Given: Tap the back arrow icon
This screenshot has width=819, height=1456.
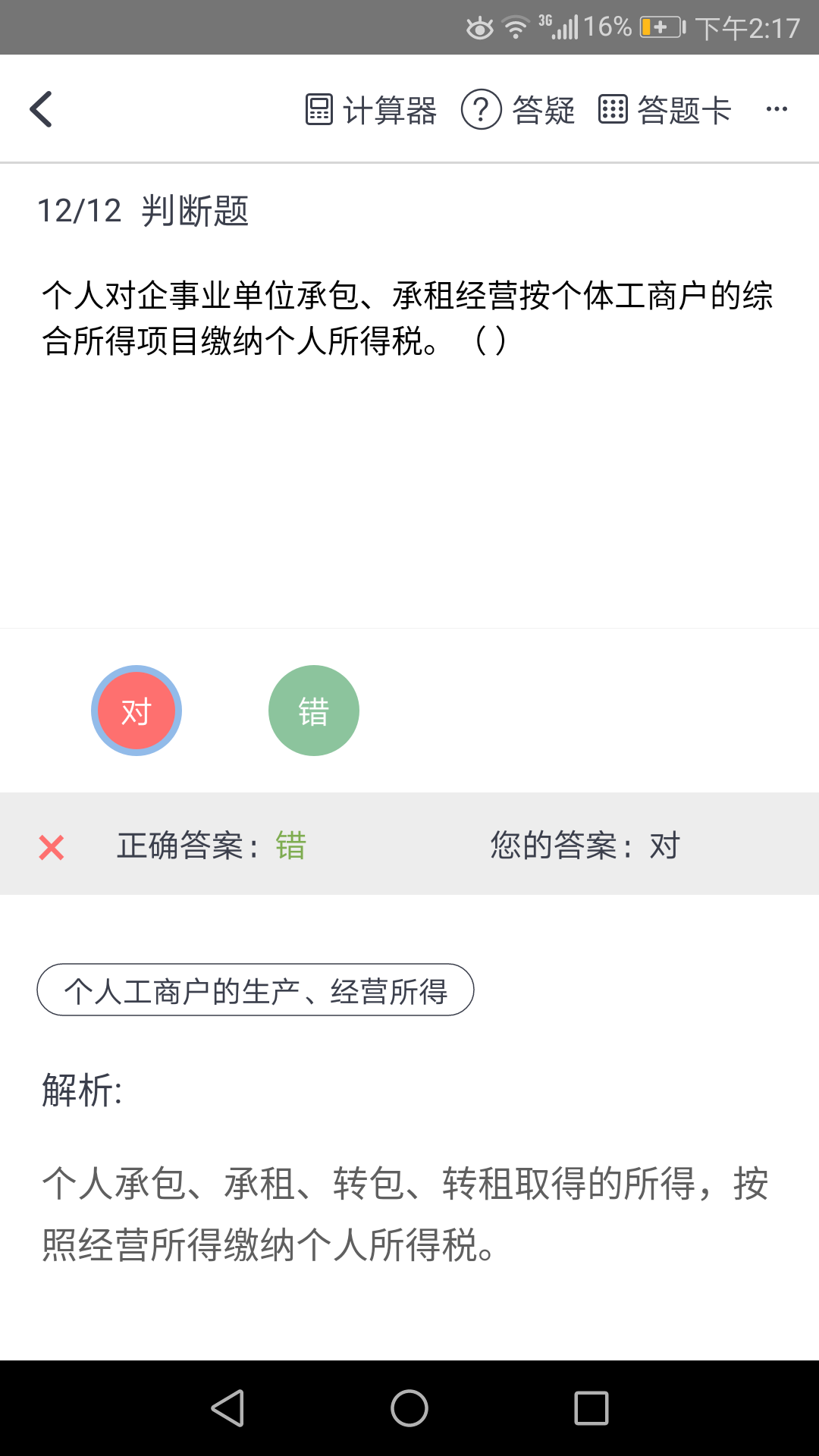Looking at the screenshot, I should 42,109.
